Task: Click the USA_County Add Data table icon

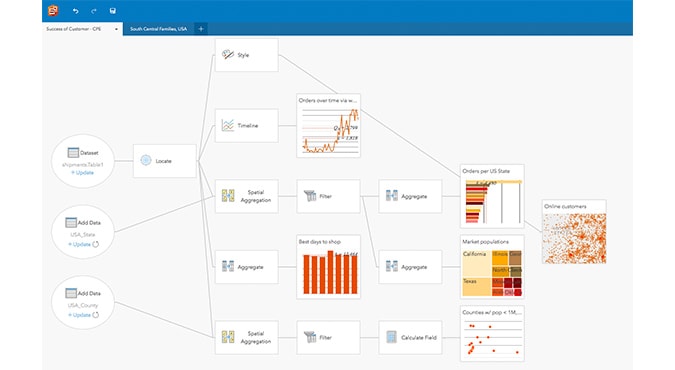Action: [71, 293]
